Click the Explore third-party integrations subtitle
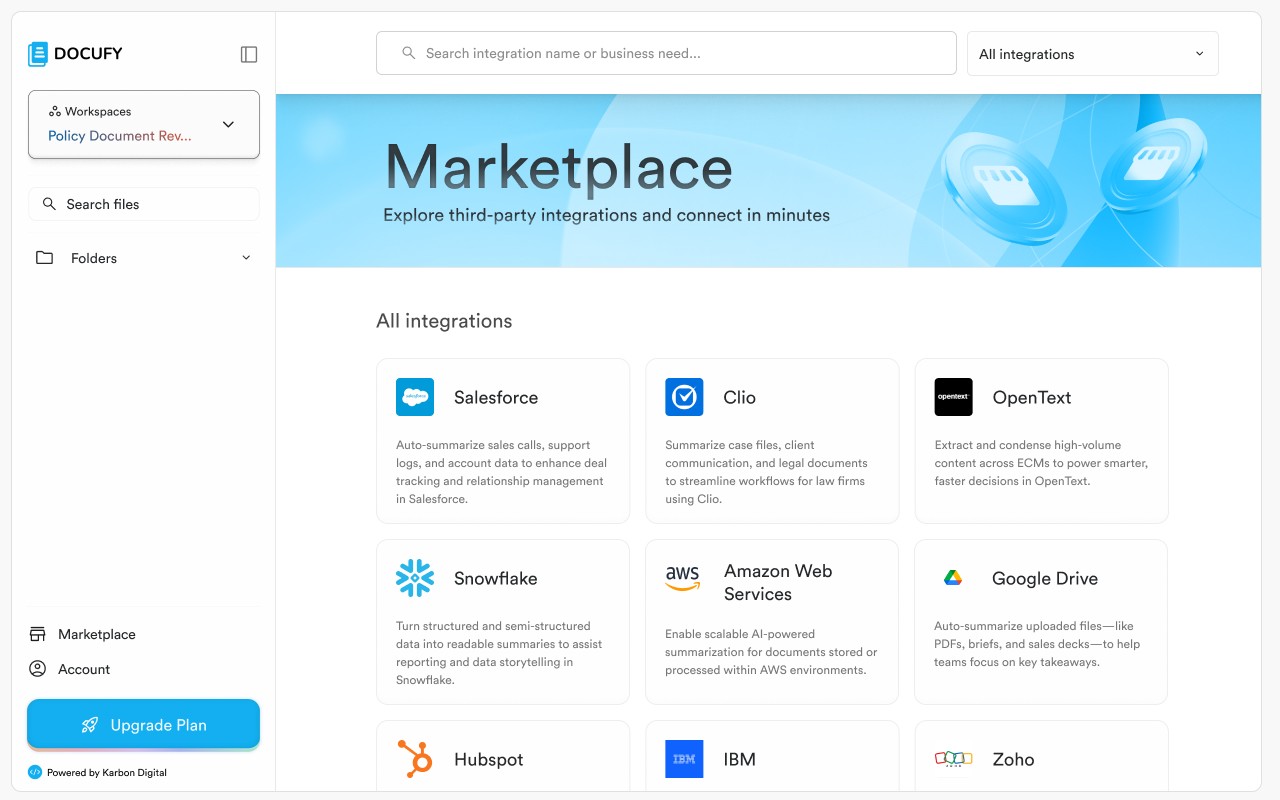The image size is (1280, 800). (606, 215)
